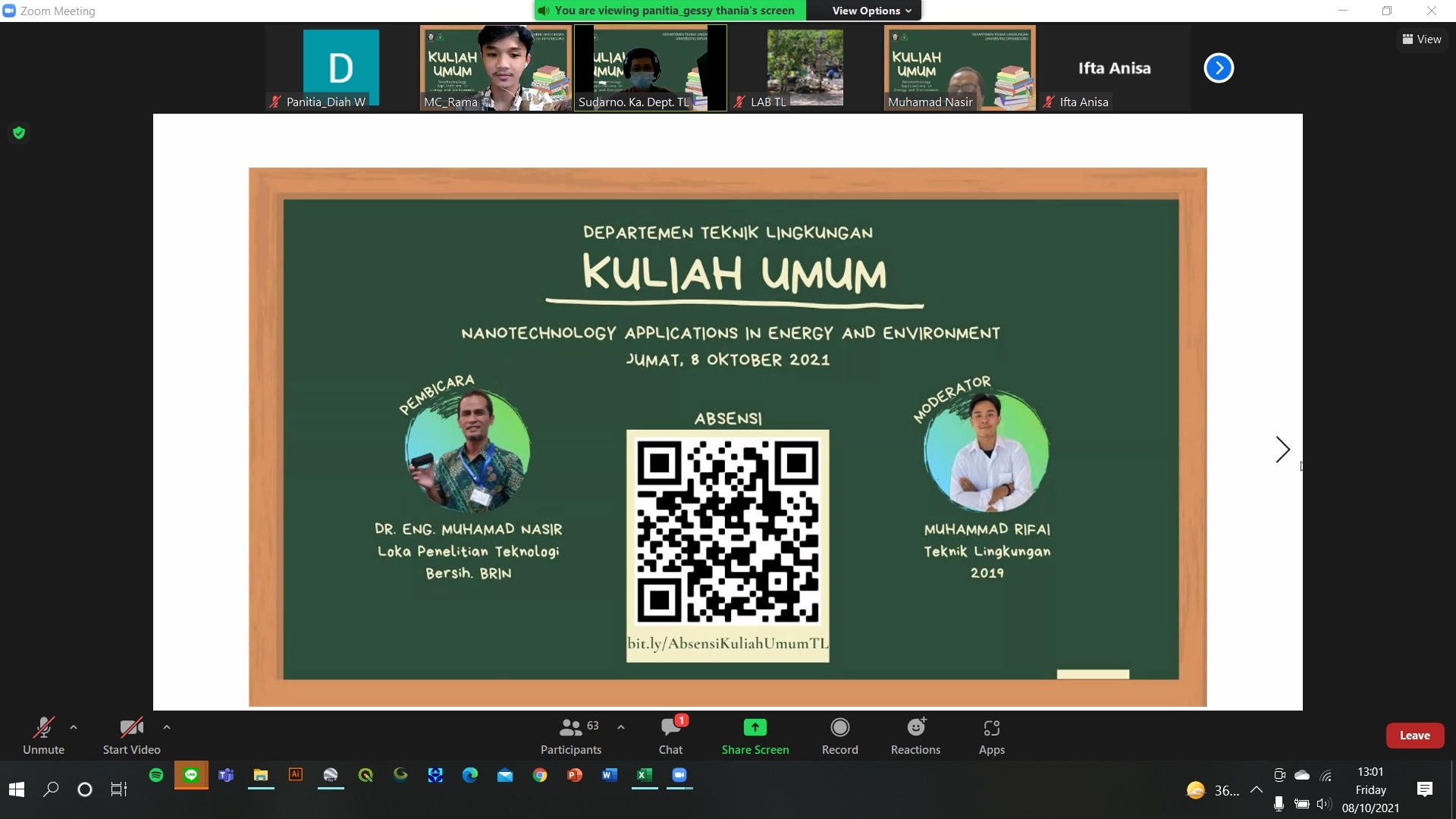This screenshot has height=819, width=1456.
Task: Show next participants with blue arrow
Action: click(1219, 68)
